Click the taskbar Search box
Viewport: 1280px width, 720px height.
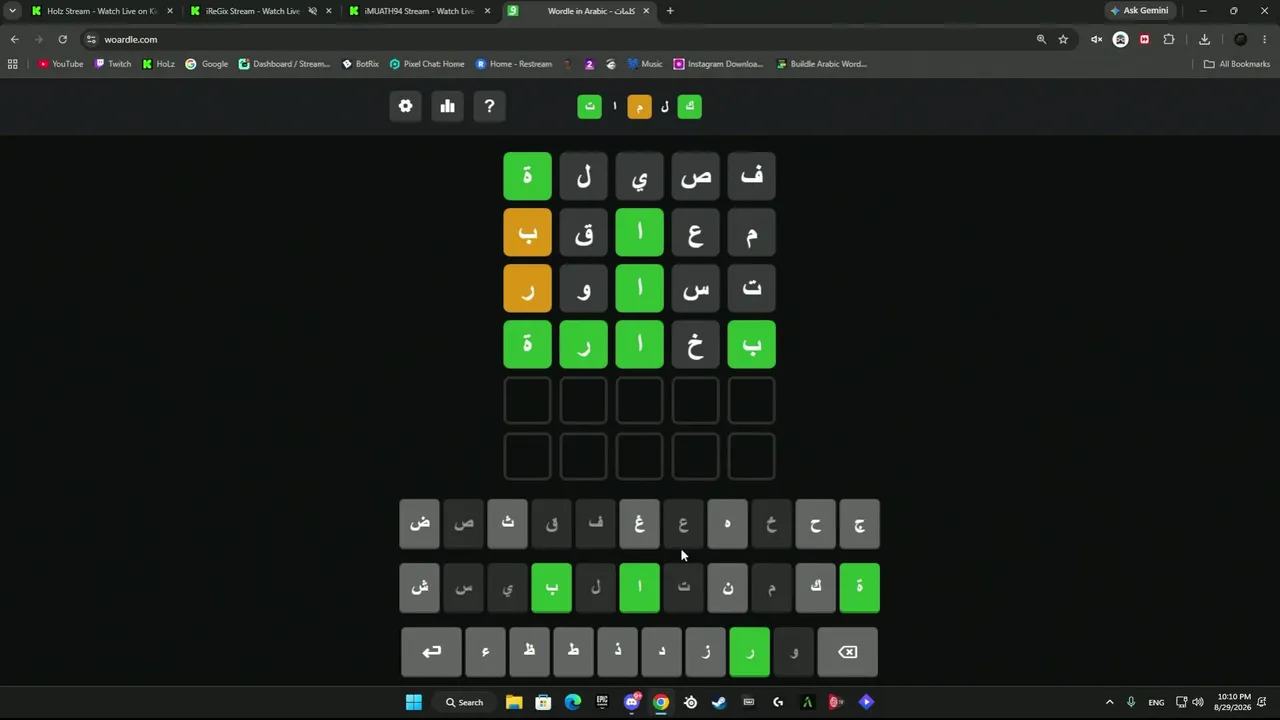[465, 702]
